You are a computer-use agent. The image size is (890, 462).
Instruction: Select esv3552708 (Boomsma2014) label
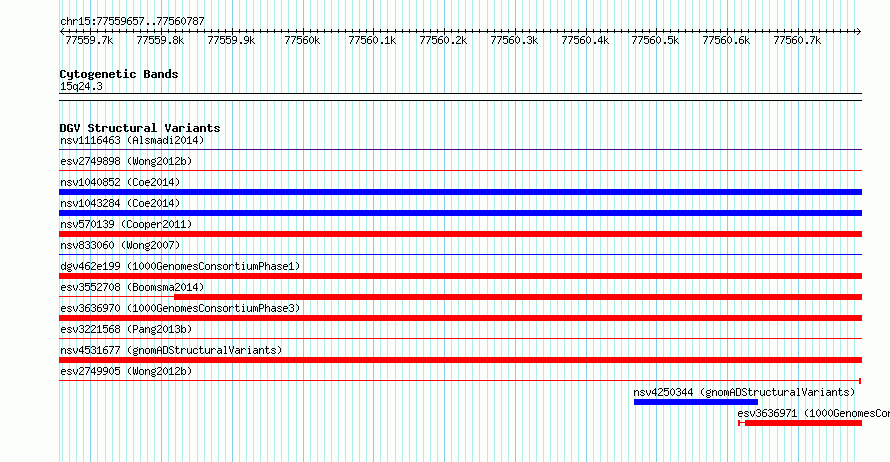(132, 287)
